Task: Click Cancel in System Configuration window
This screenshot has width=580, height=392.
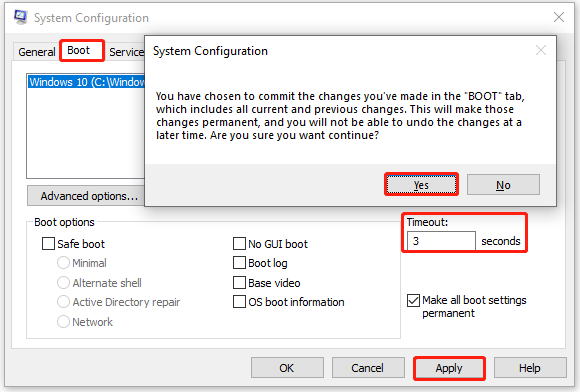Action: pos(368,368)
